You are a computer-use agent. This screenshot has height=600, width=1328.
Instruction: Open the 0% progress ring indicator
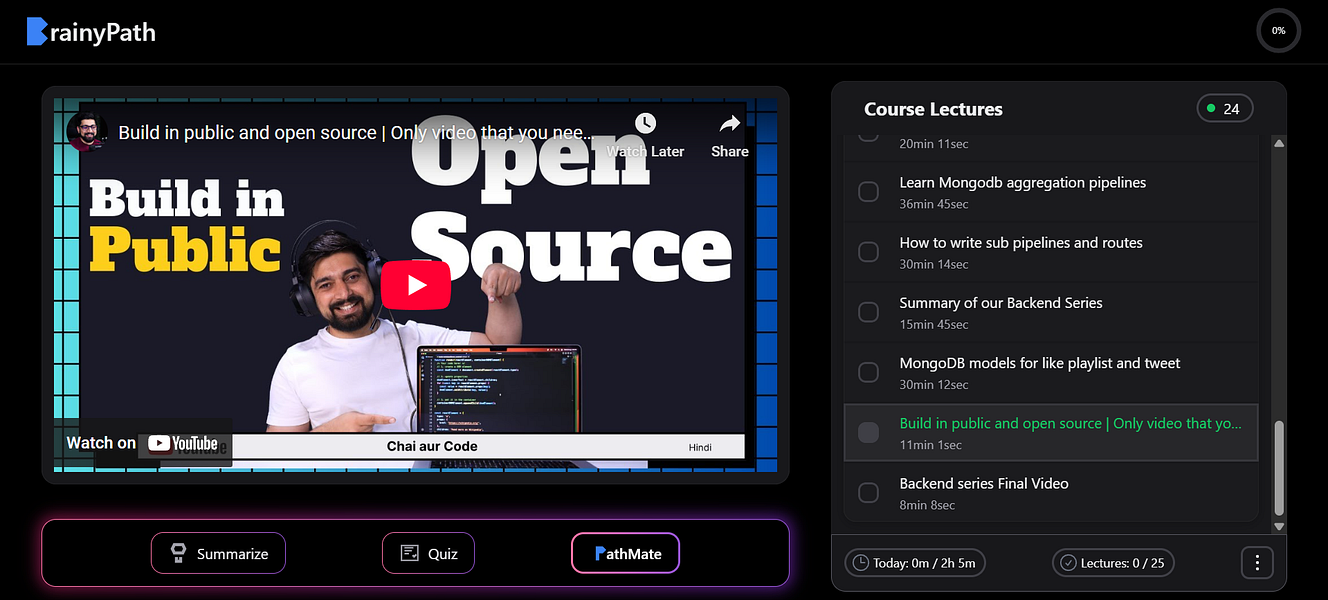point(1278,30)
